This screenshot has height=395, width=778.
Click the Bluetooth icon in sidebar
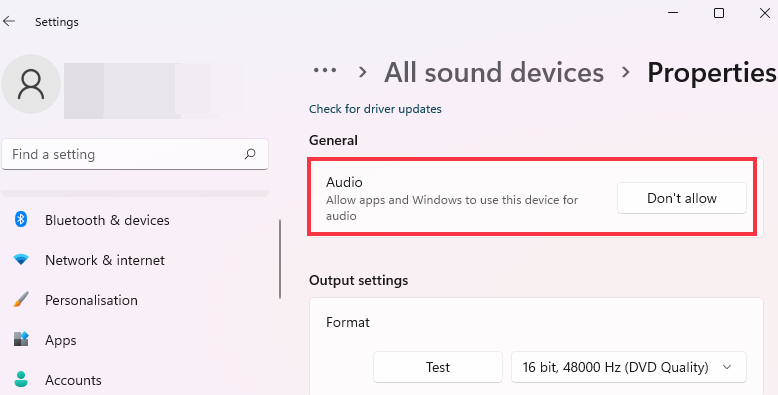coord(21,219)
